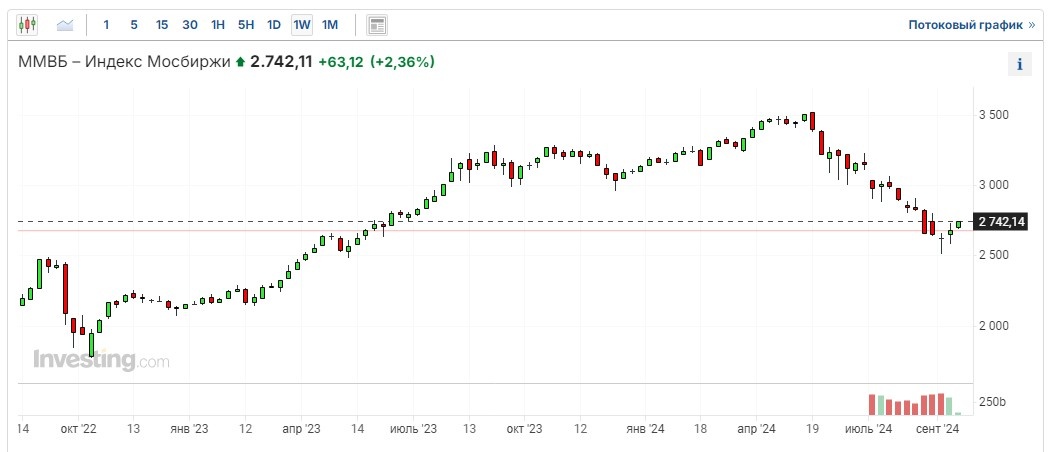Select the 1M timeframe

tap(329, 25)
